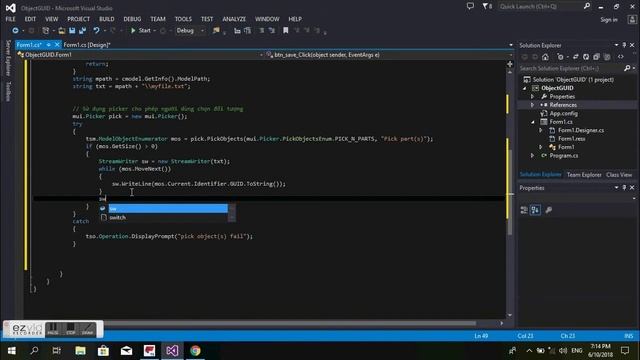Click the feedback speech bubble icon
Image resolution: width=640 pixels, height=360 pixels.
[470, 7]
